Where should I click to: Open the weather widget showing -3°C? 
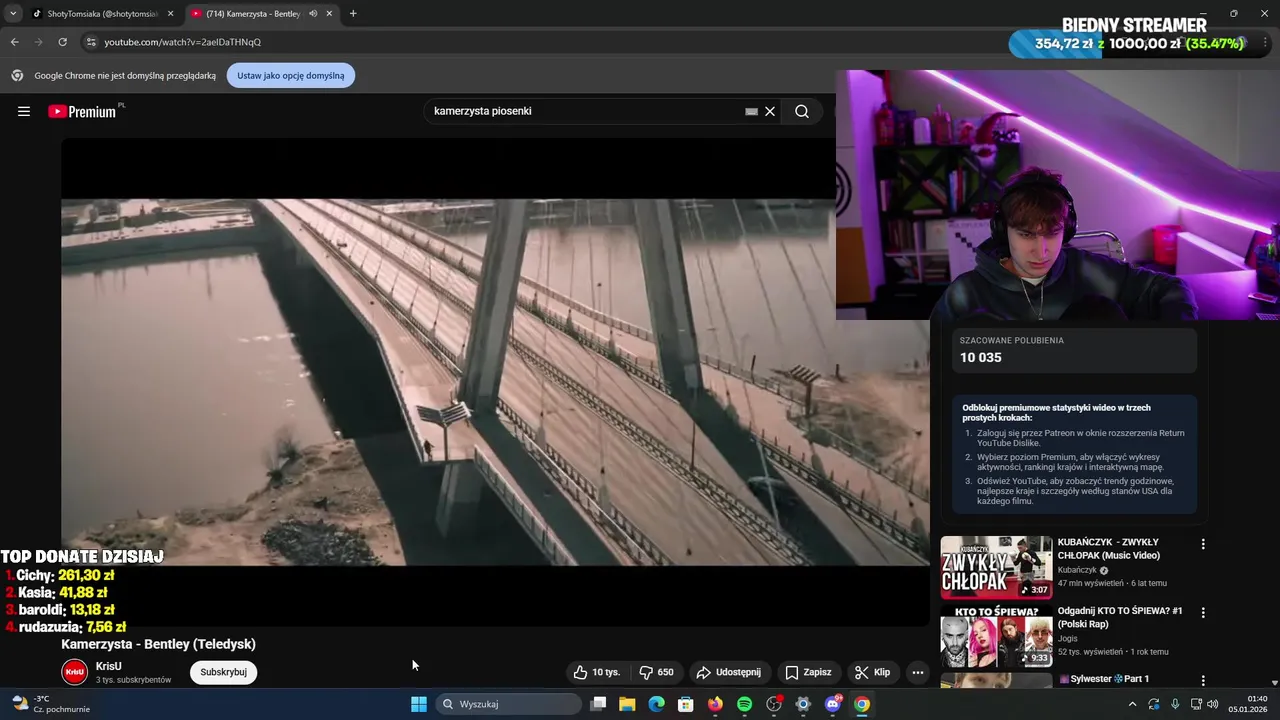[50, 704]
